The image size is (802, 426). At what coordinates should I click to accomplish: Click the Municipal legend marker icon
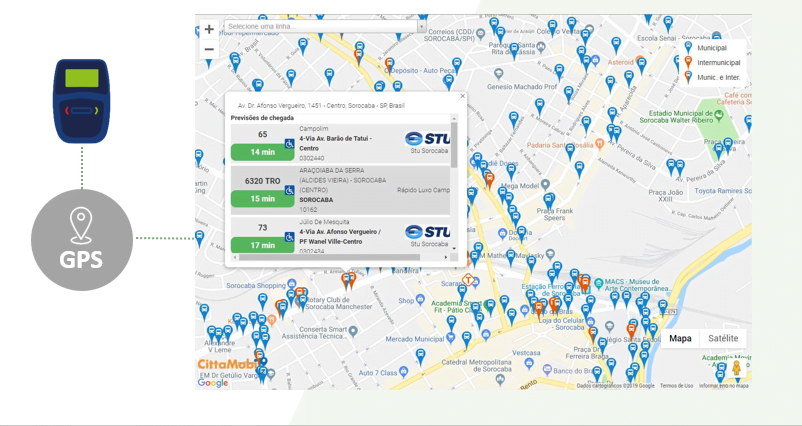[688, 48]
